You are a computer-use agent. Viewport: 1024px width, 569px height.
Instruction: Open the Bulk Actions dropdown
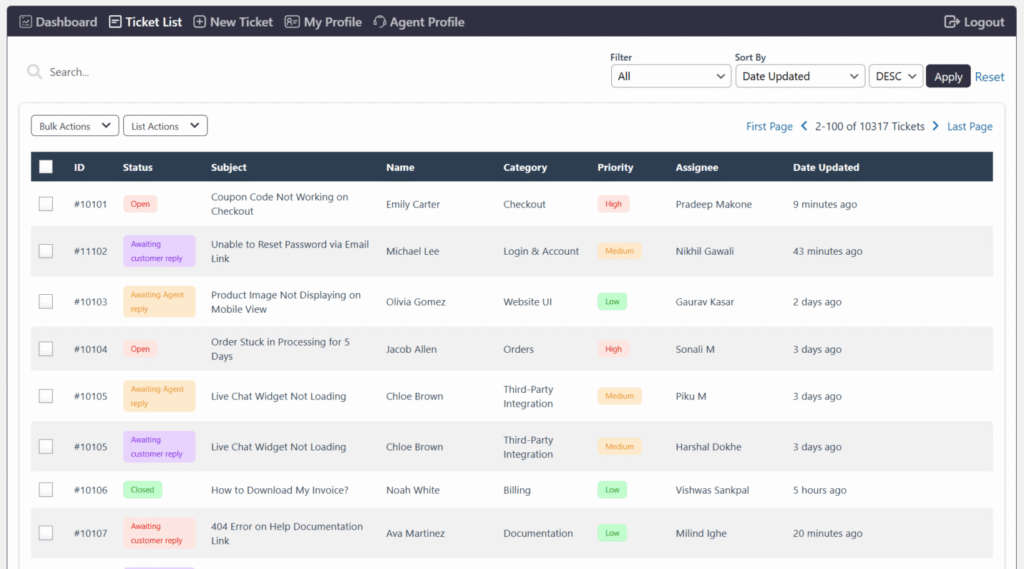pyautogui.click(x=75, y=126)
